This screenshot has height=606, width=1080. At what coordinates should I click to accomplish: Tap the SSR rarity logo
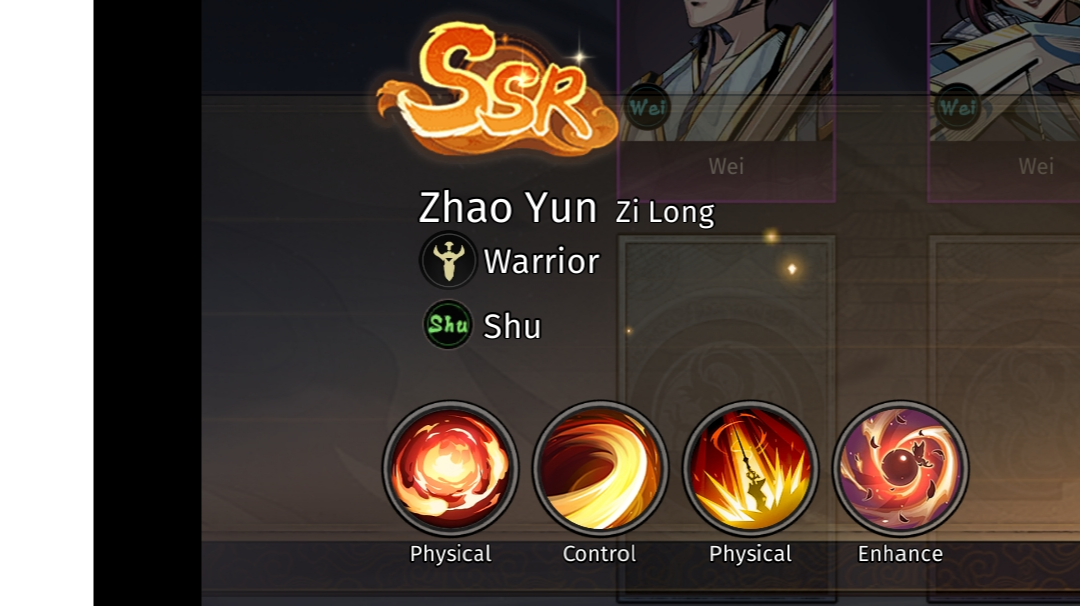(x=495, y=88)
